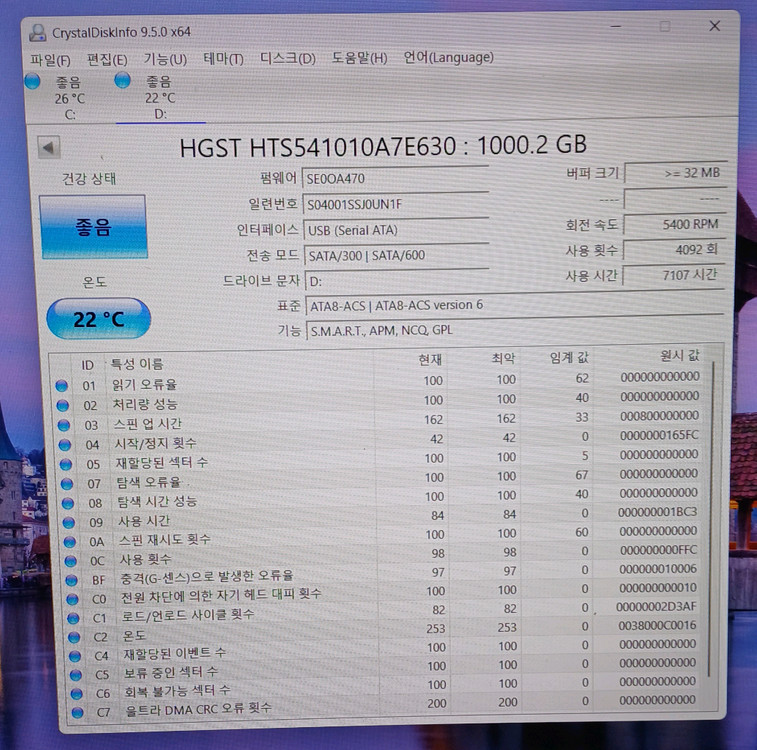Select the 재할당된 섹터 수 attribute name
The image size is (757, 750).
(162, 463)
